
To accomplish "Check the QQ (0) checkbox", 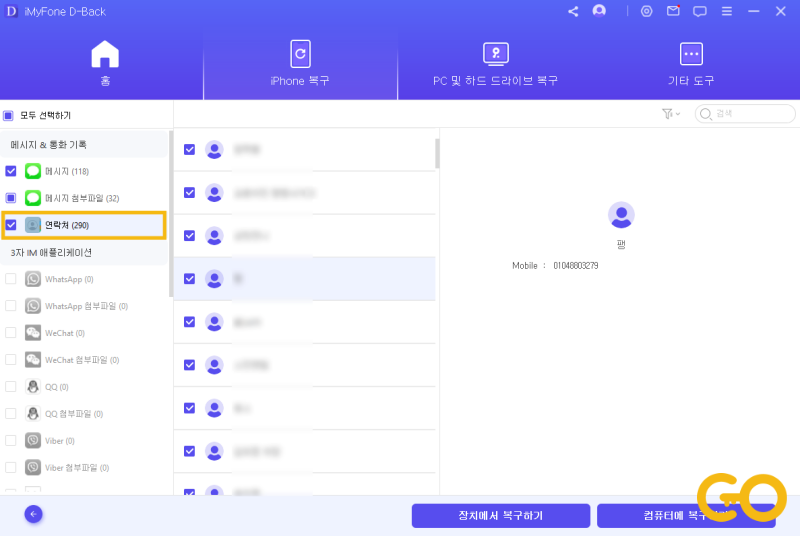I will (11, 387).
